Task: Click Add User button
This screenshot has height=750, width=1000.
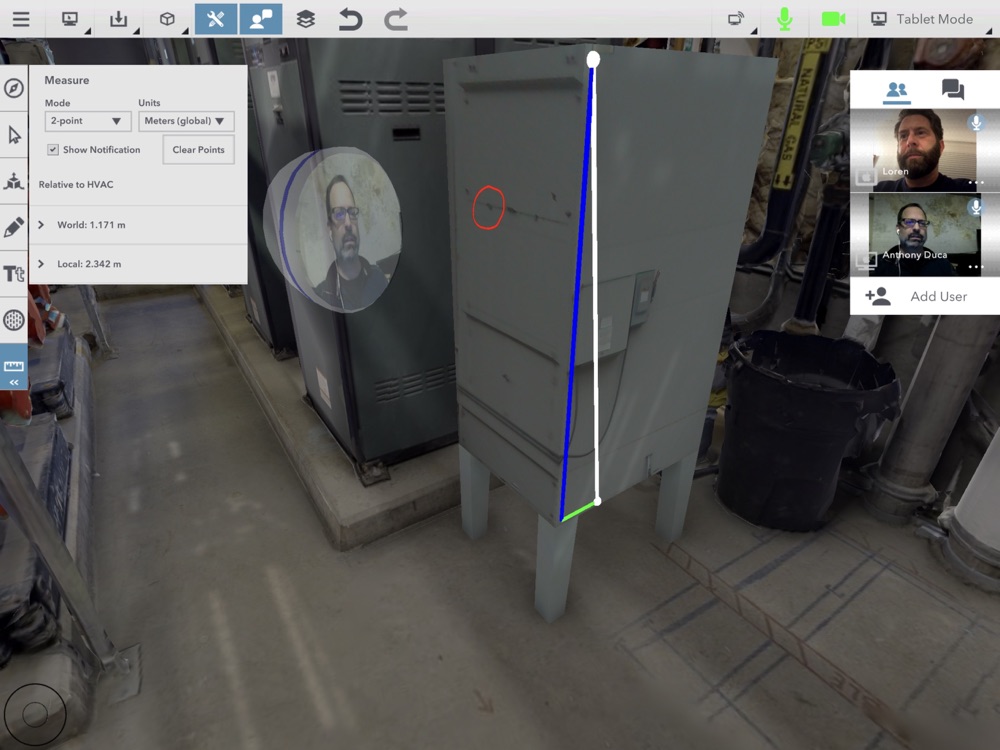Action: pyautogui.click(x=925, y=296)
